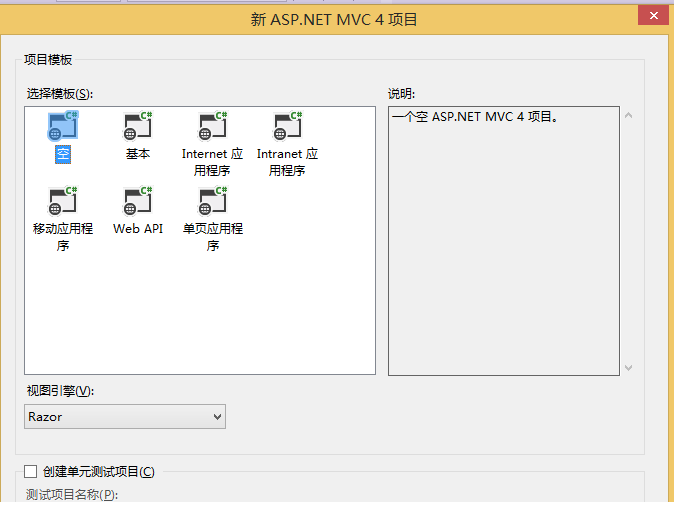Click the description scrollbar up arrow
Image resolution: width=674 pixels, height=525 pixels.
(628, 115)
